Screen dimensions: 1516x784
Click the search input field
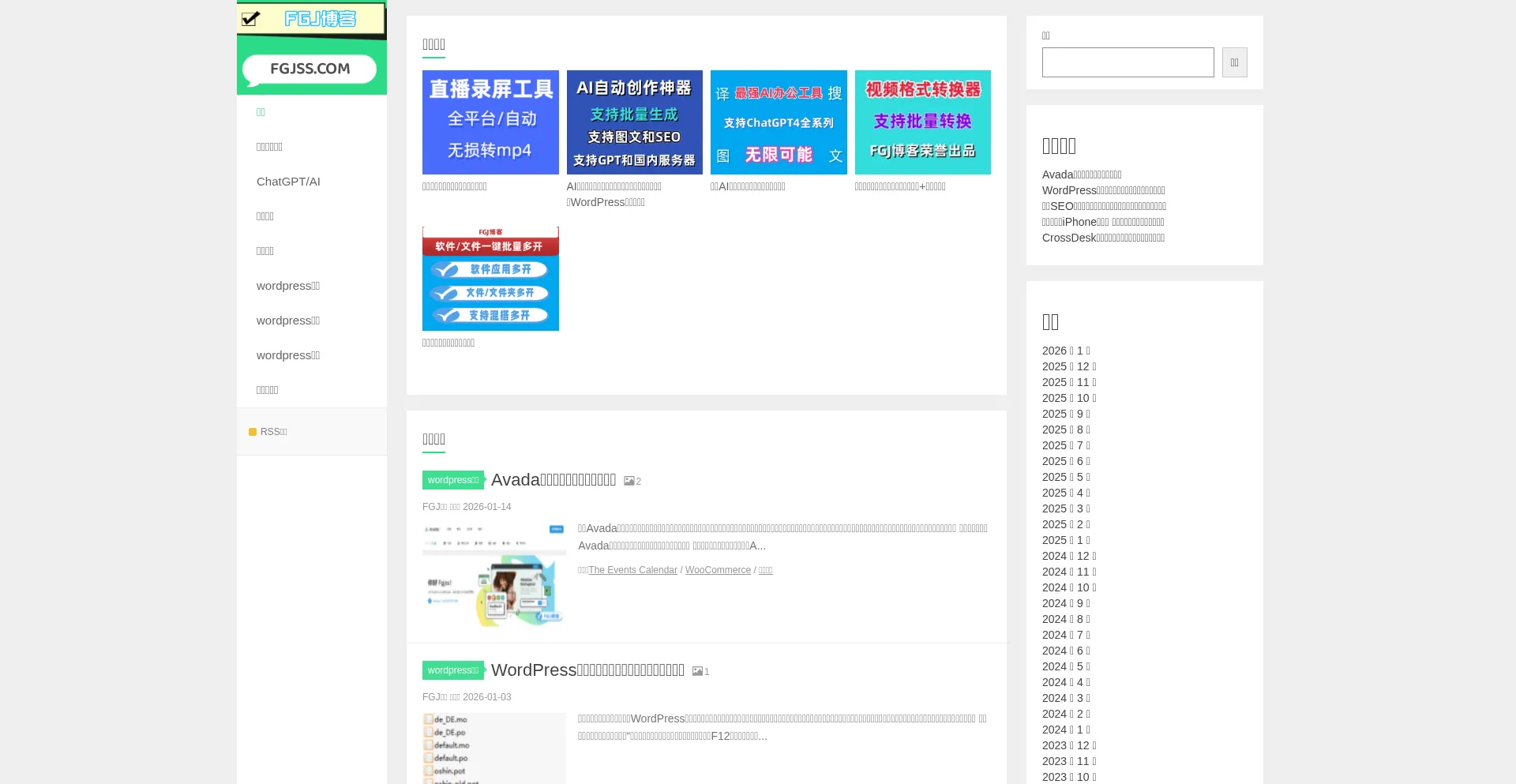(1128, 62)
